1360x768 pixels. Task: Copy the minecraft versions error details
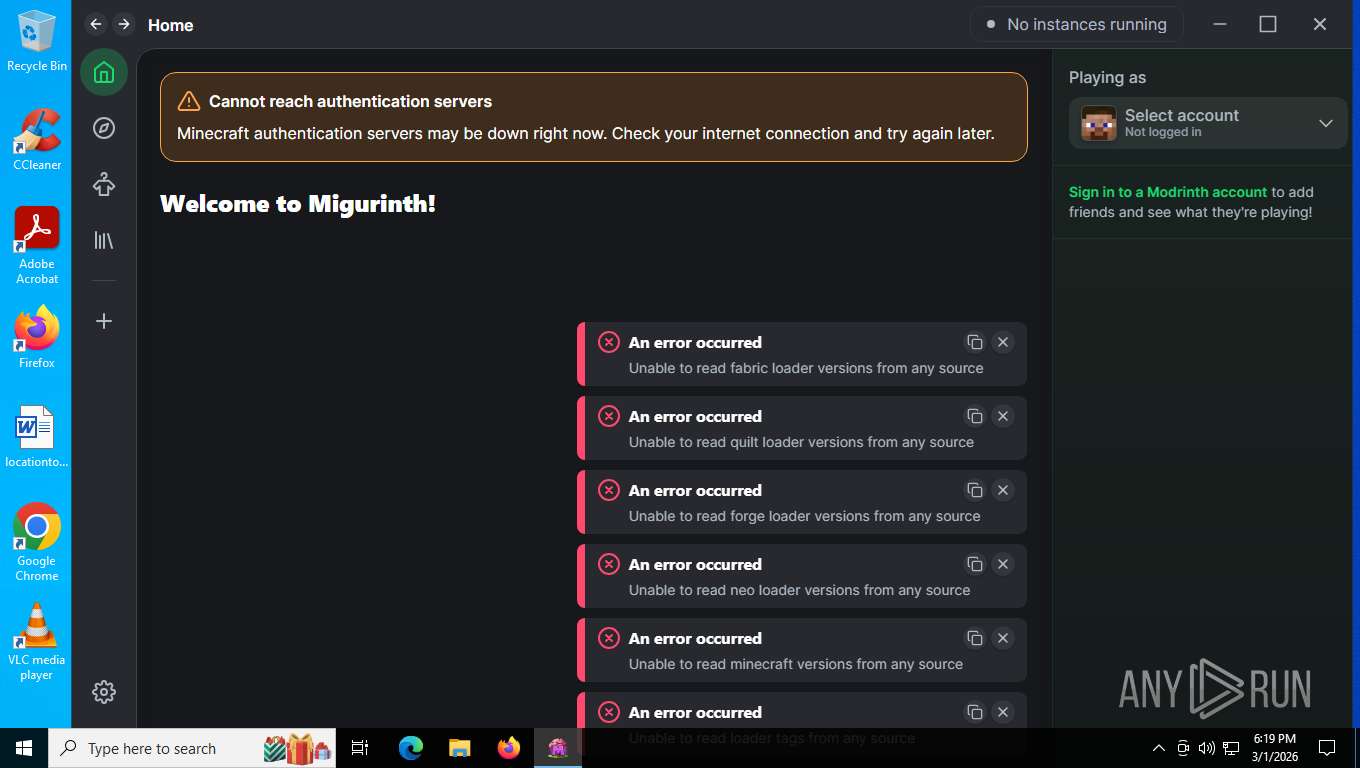point(975,638)
